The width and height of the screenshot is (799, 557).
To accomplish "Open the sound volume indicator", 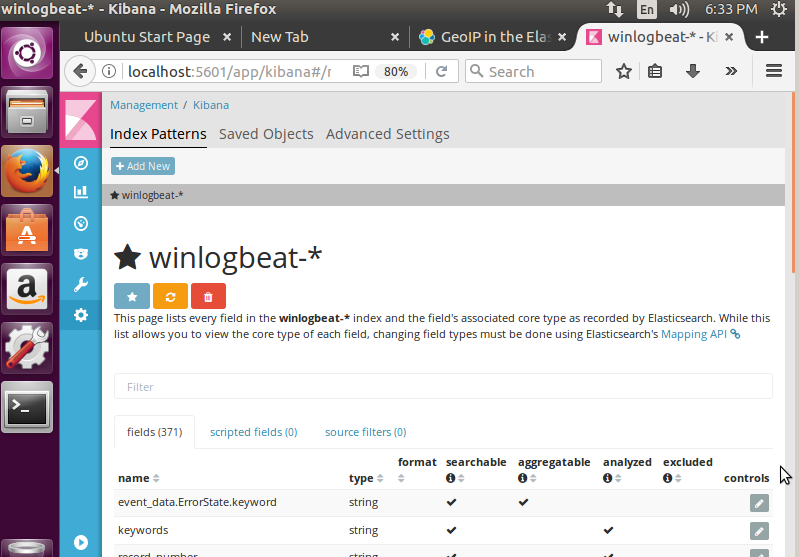I will point(679,9).
